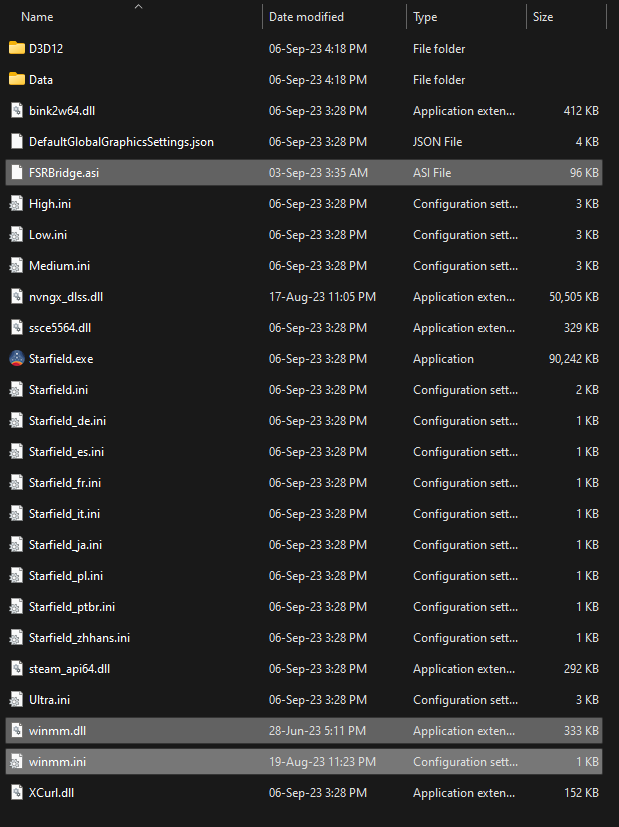Viewport: 619px width, 827px height.
Task: Click the 19-Aug-23 11:23 PM date
Action: [x=322, y=762]
